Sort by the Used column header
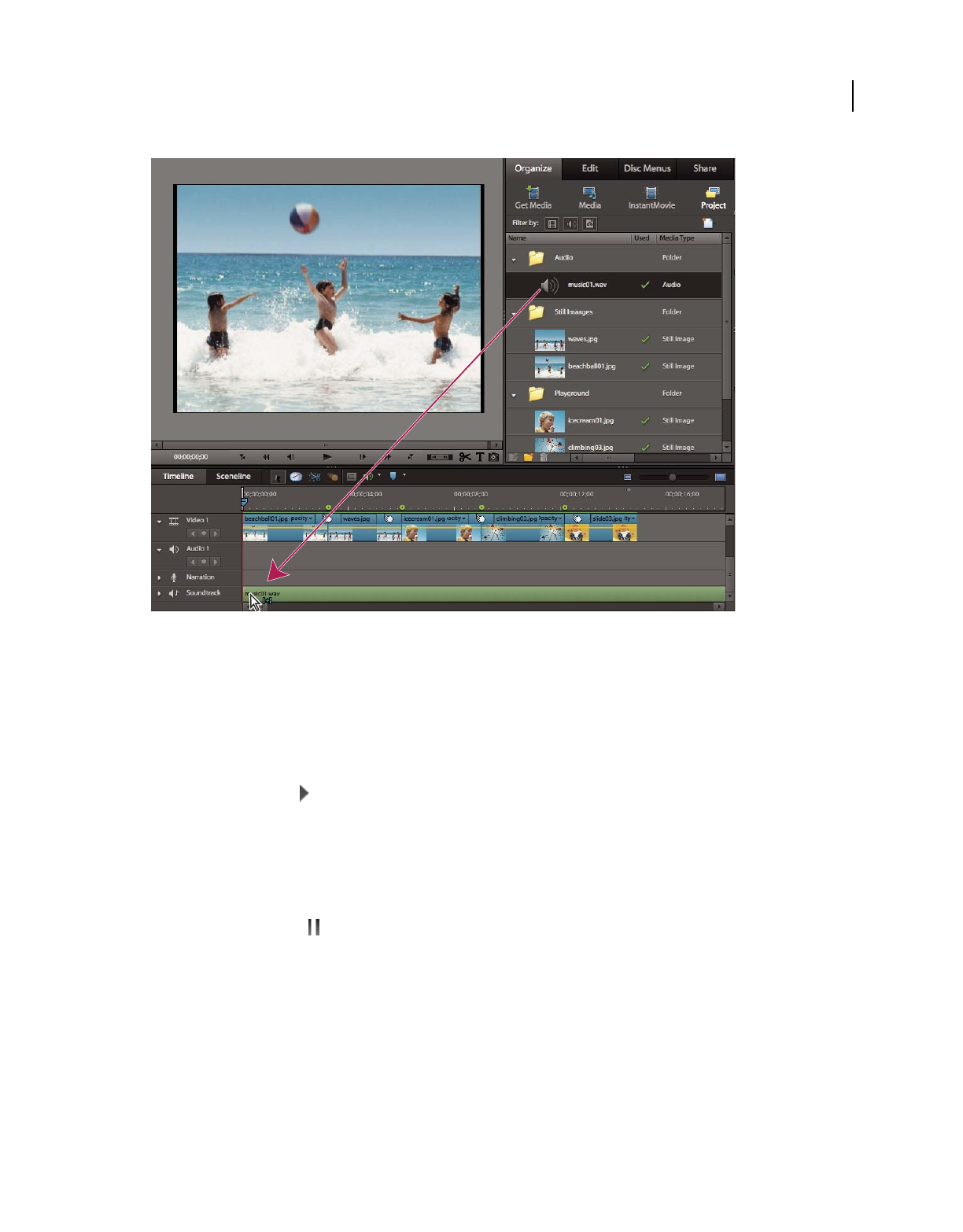This screenshot has width=963, height=1232. pos(642,238)
